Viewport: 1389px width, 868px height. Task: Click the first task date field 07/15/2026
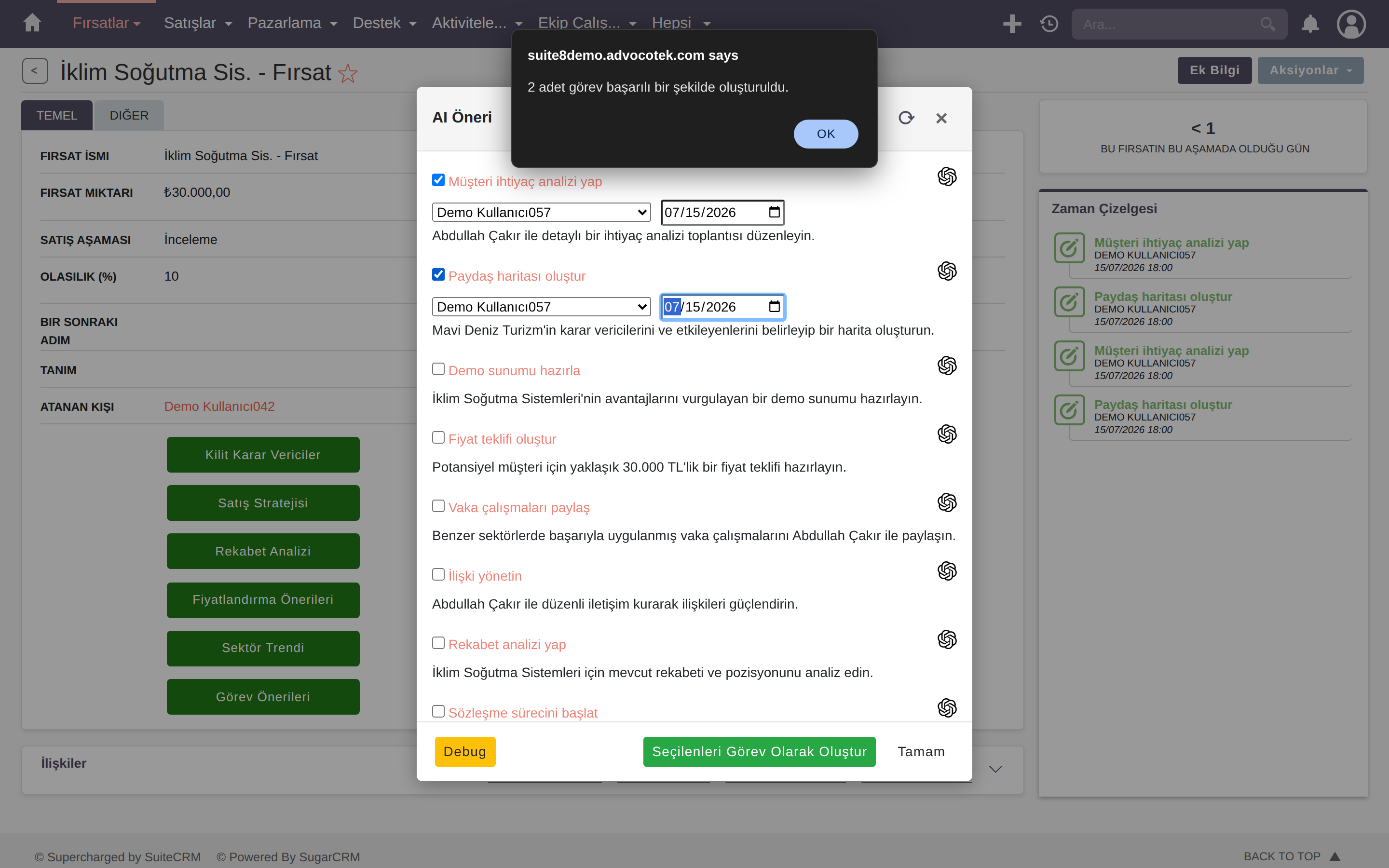(722, 212)
